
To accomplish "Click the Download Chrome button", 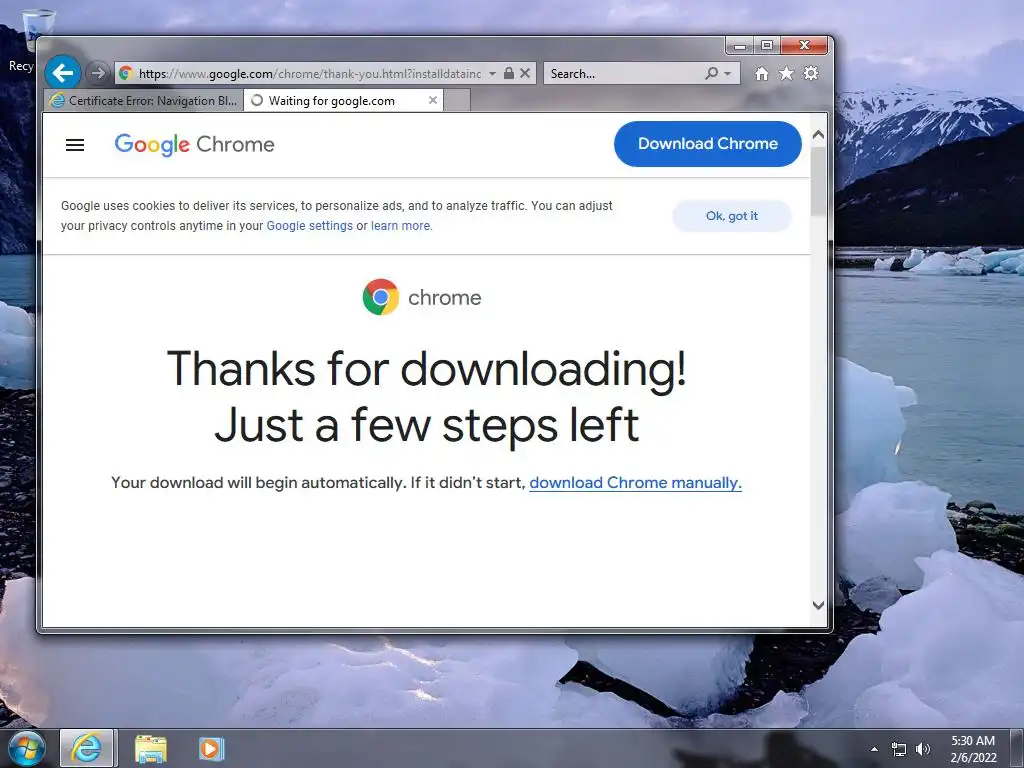I will pyautogui.click(x=708, y=144).
